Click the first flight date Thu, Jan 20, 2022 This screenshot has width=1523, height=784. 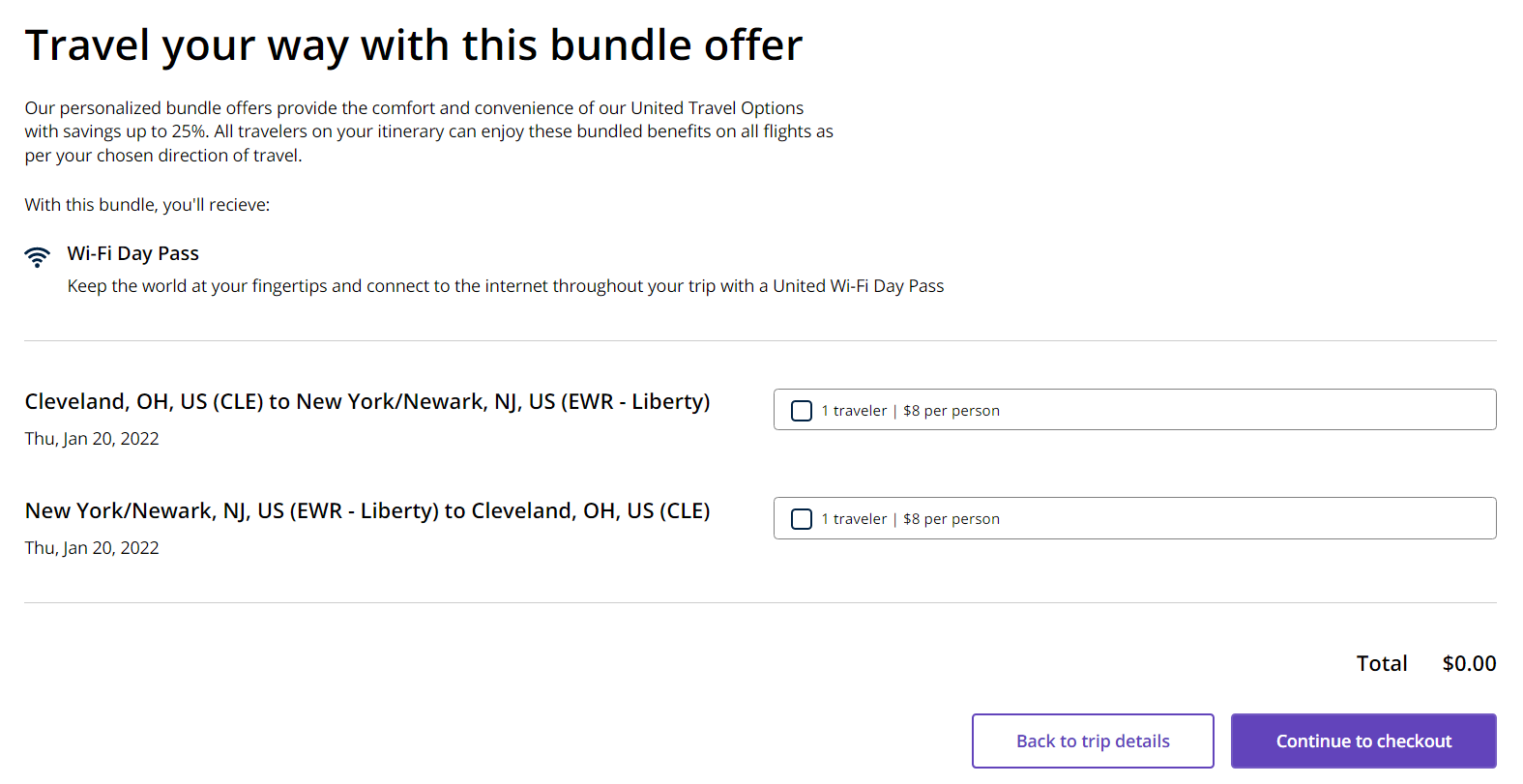pyautogui.click(x=92, y=439)
